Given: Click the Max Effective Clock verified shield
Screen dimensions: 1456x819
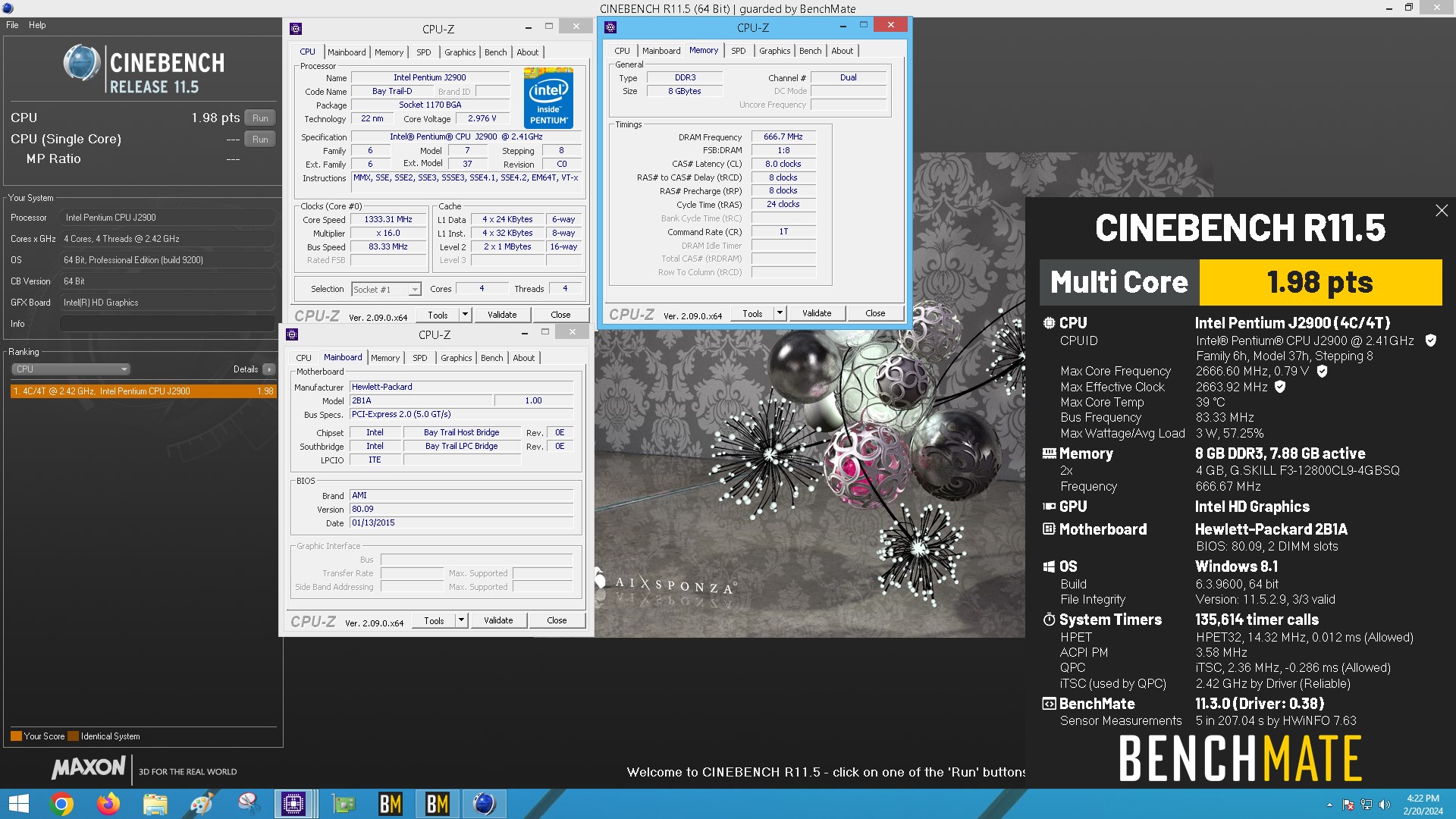Looking at the screenshot, I should pos(1280,387).
